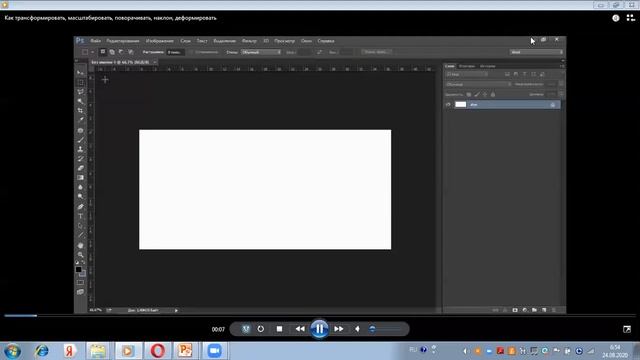640x360 pixels.
Task: Open the layer filter type dropdown
Action: click(x=467, y=74)
